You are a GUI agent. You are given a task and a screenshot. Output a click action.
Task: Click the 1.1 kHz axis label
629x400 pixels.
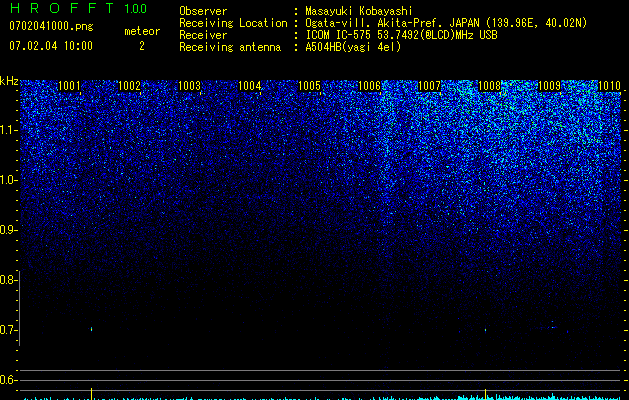[8, 130]
